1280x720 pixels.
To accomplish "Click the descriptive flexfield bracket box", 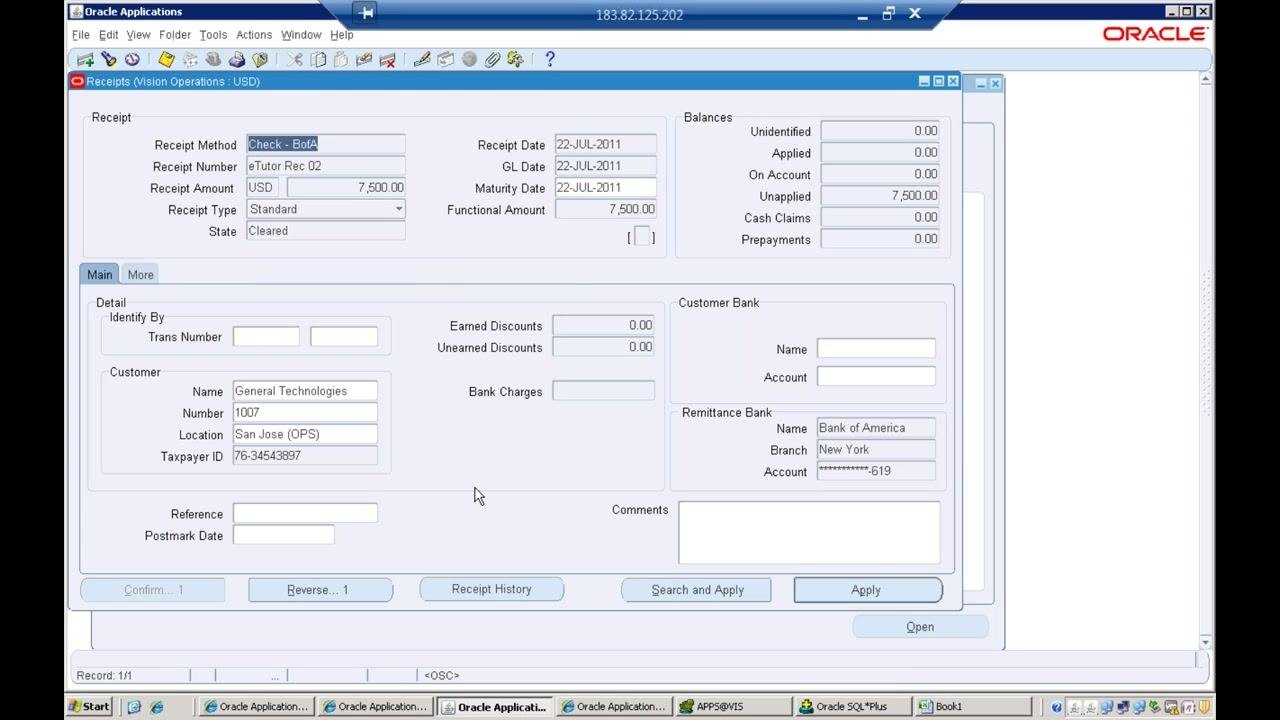I will click(x=642, y=237).
